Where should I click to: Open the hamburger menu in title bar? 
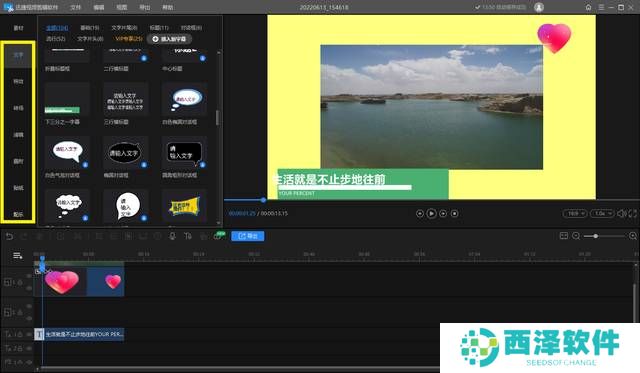pos(601,7)
